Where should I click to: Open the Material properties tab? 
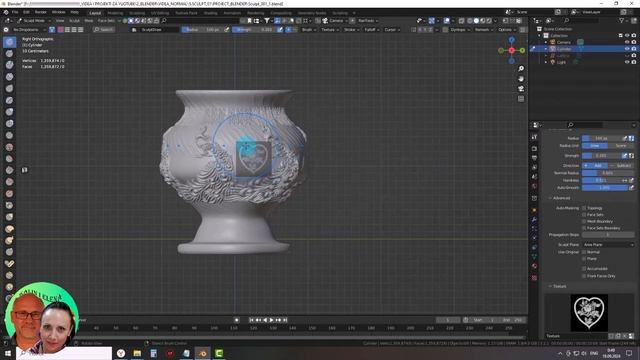click(534, 266)
